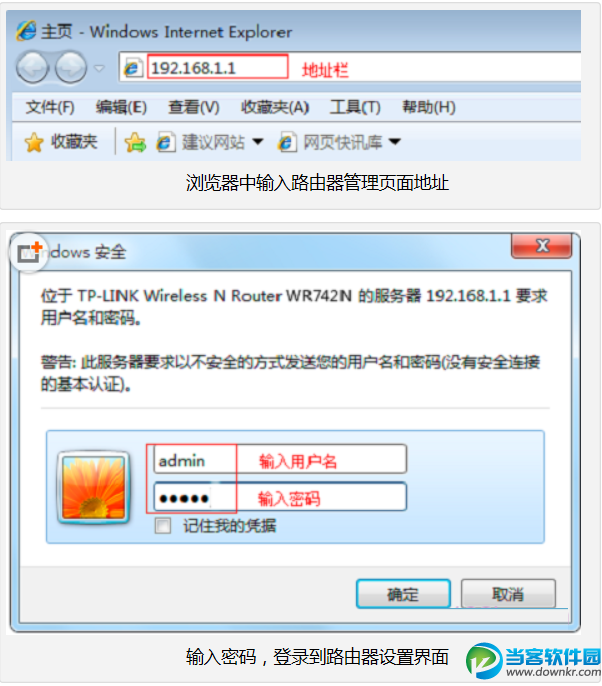The image size is (602, 686).
Task: Open the 文件(F) menu
Action: (50, 107)
